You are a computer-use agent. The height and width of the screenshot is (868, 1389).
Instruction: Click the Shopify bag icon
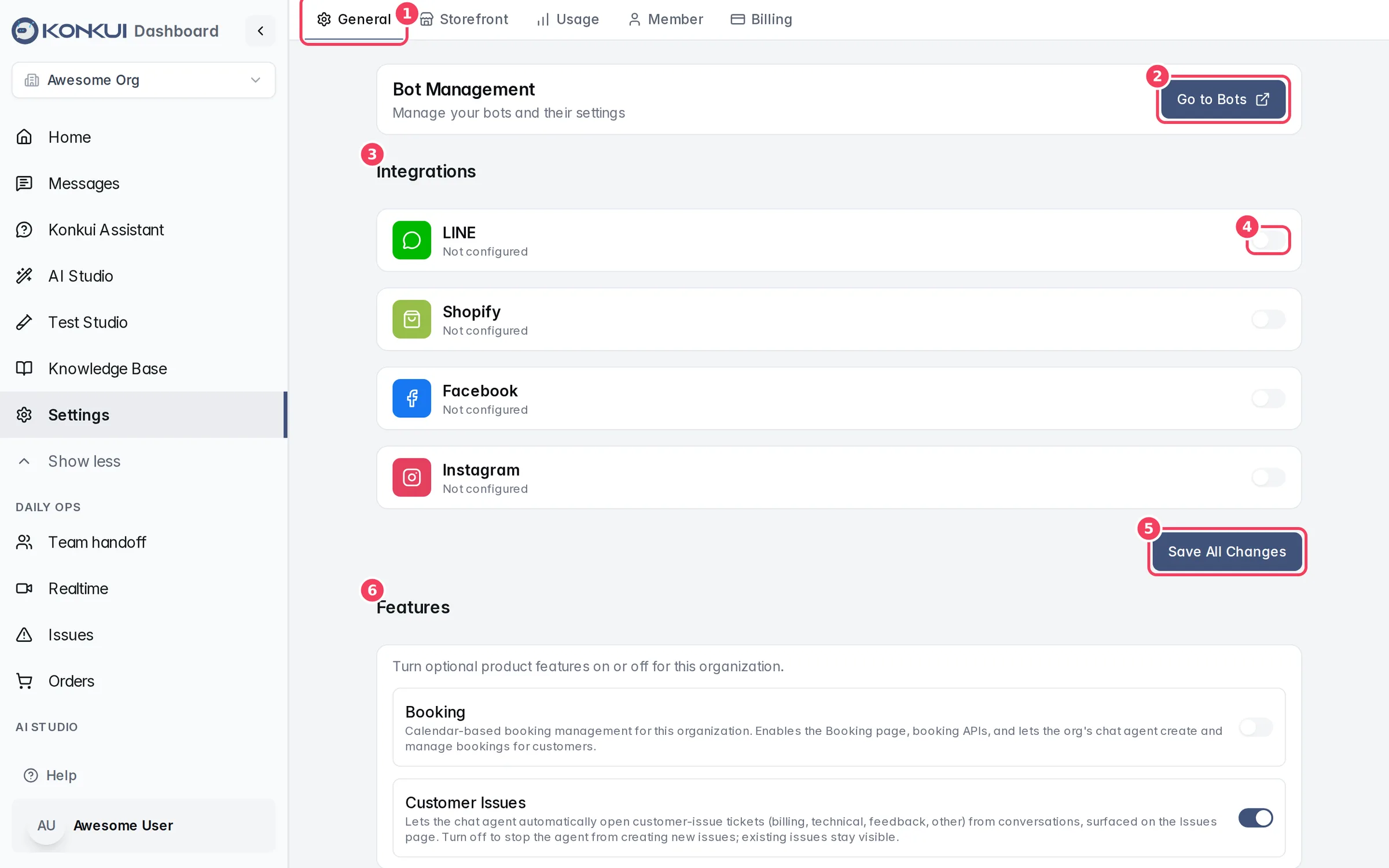tap(411, 319)
